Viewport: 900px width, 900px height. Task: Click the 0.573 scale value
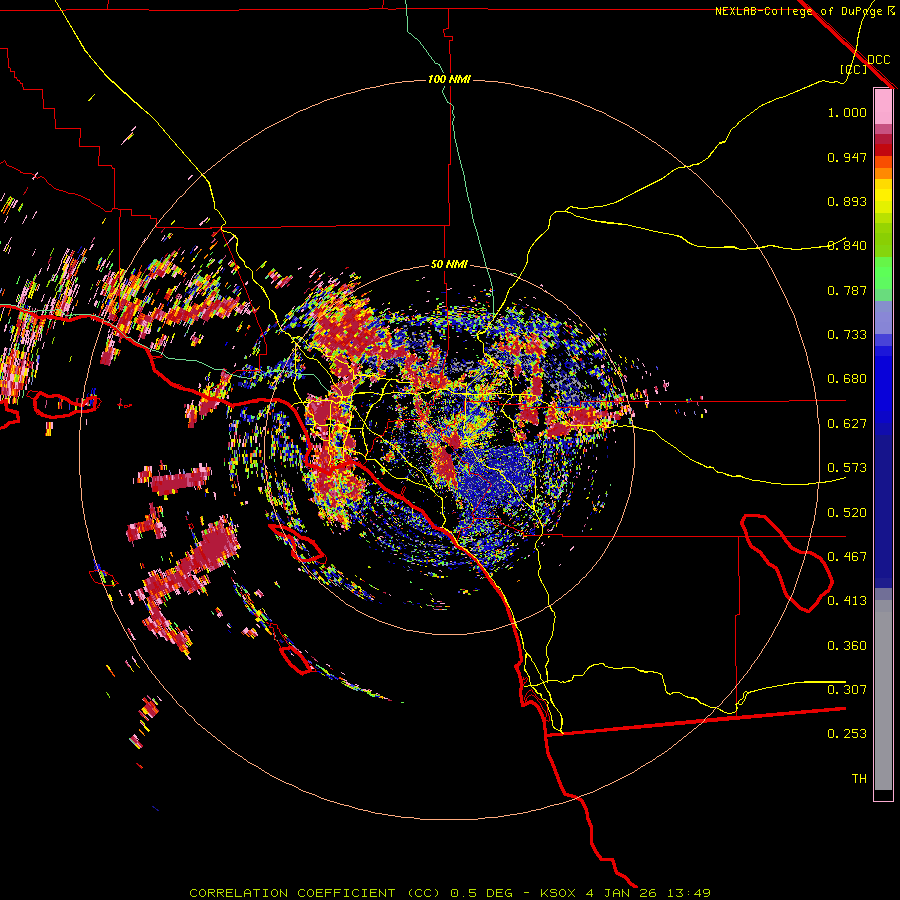point(847,468)
